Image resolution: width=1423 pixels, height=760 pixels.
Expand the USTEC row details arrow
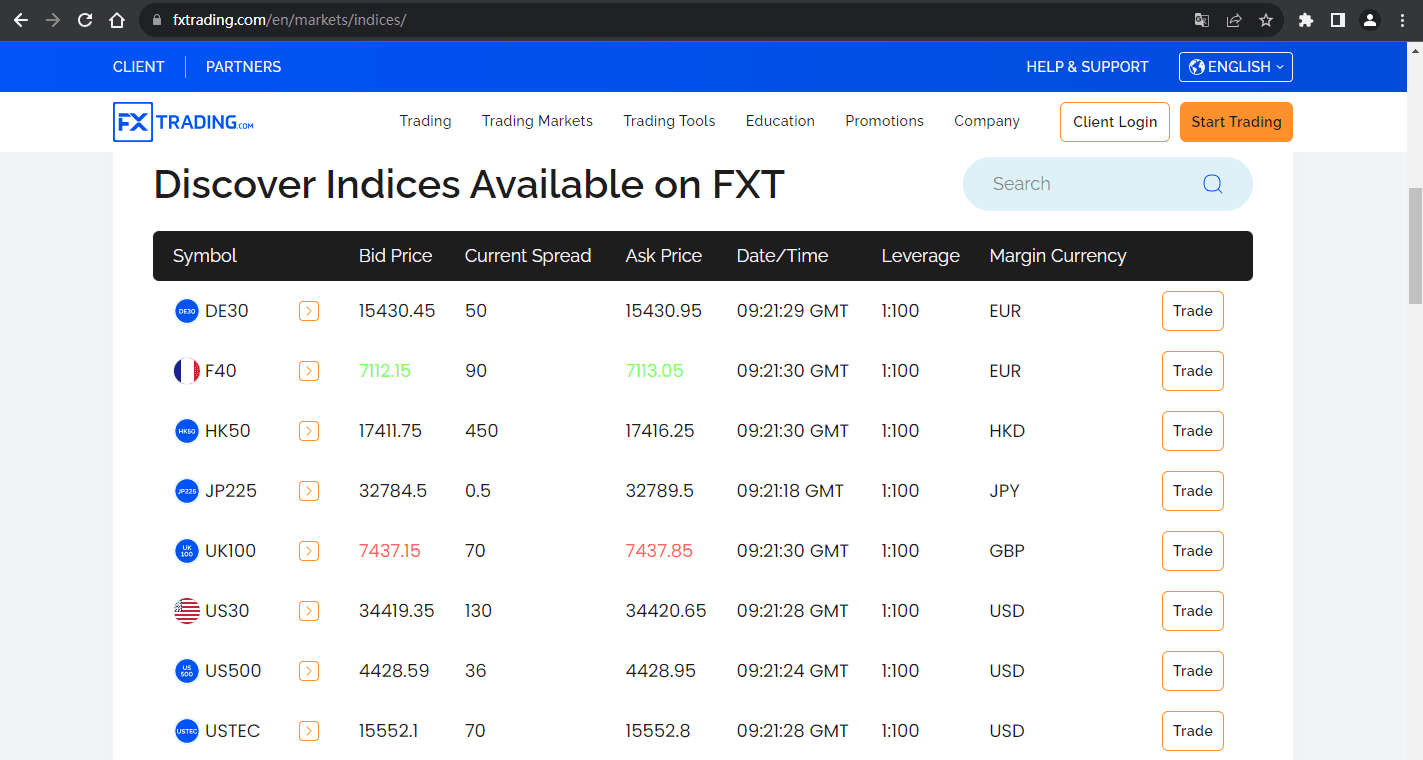tap(309, 731)
